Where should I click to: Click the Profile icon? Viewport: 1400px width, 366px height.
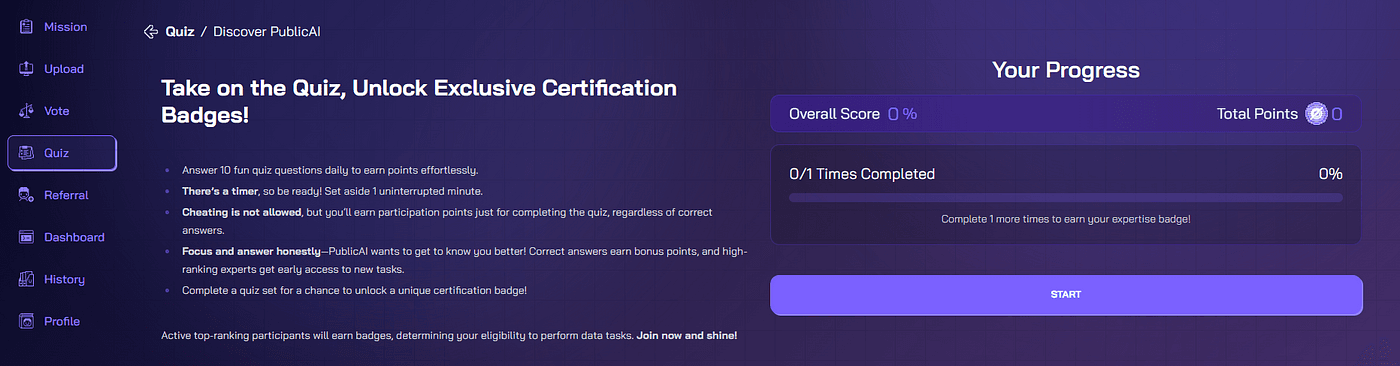tap(26, 321)
